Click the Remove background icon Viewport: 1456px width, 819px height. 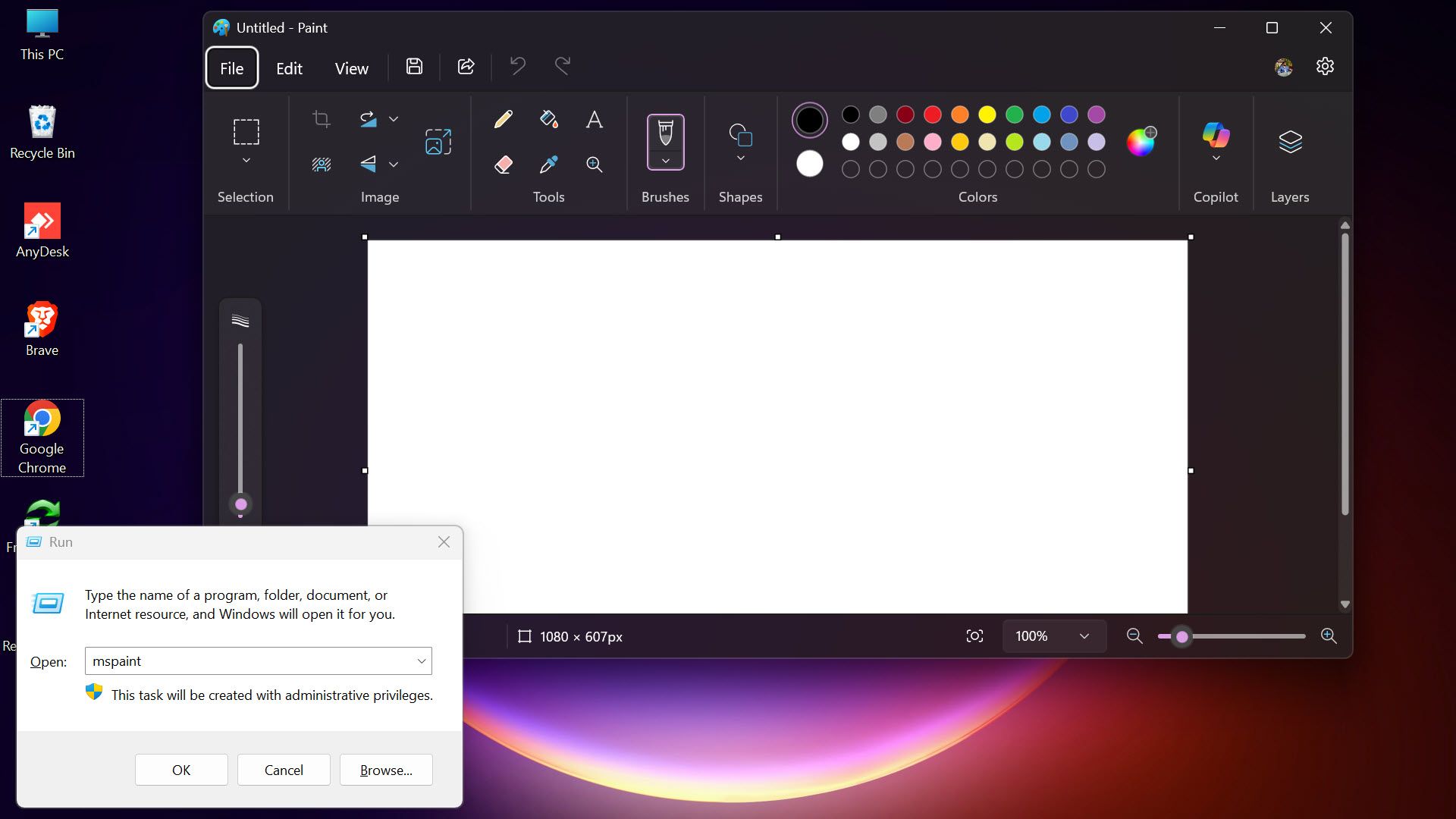[322, 165]
